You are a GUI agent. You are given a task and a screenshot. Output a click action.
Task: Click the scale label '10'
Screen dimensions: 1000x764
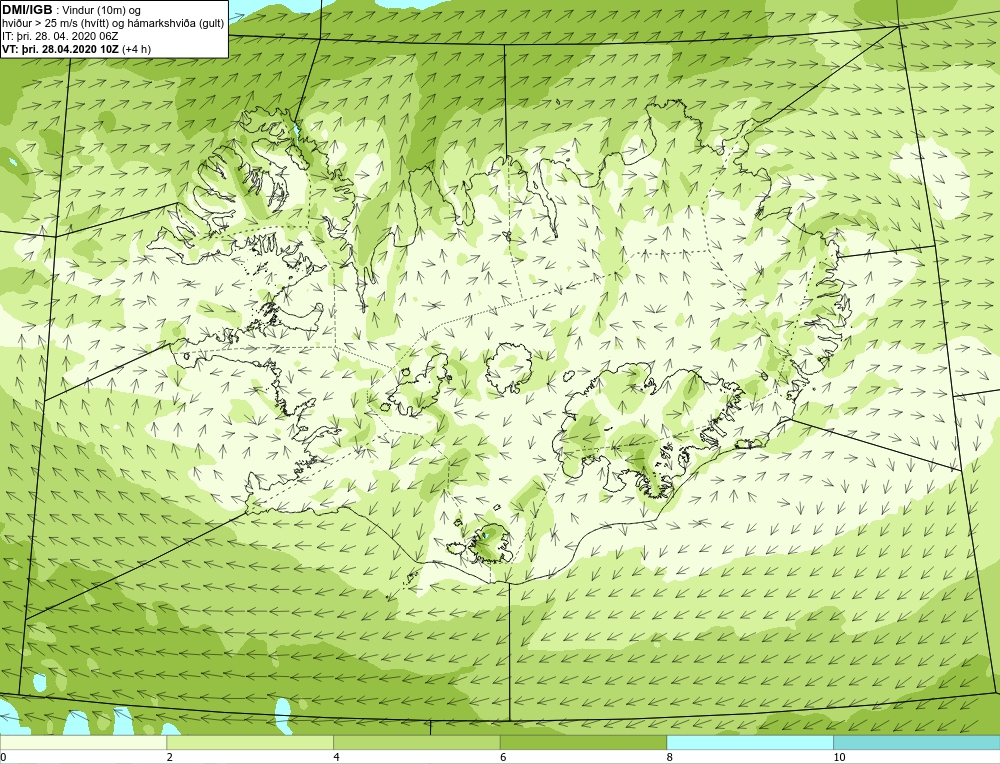pos(839,757)
